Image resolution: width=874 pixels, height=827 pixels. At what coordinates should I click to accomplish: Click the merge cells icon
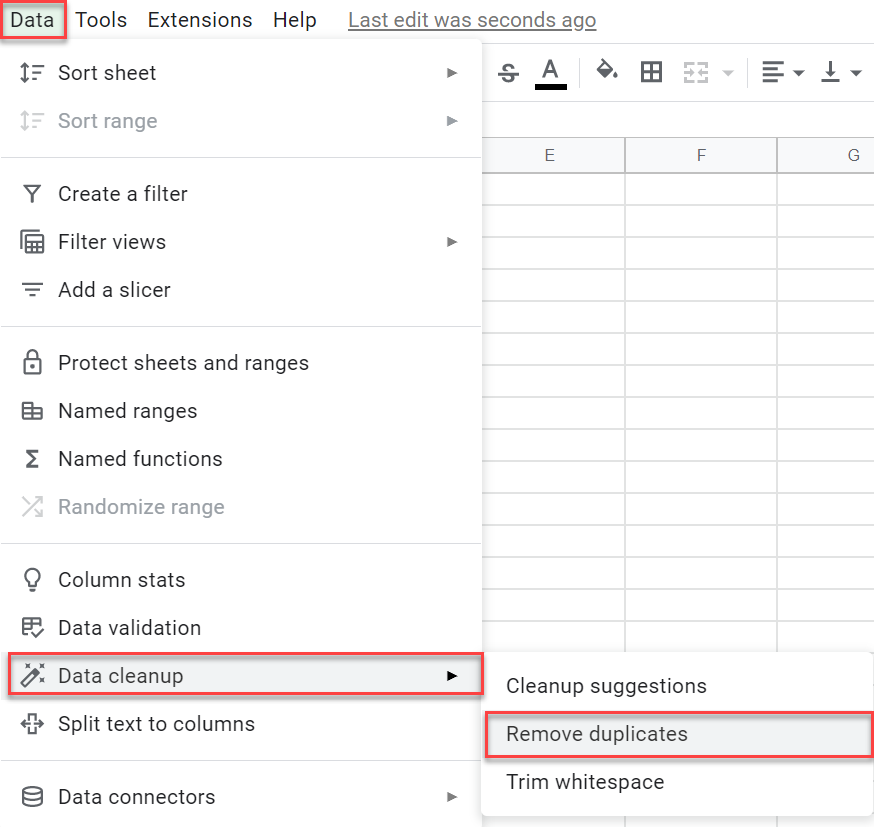click(x=698, y=72)
